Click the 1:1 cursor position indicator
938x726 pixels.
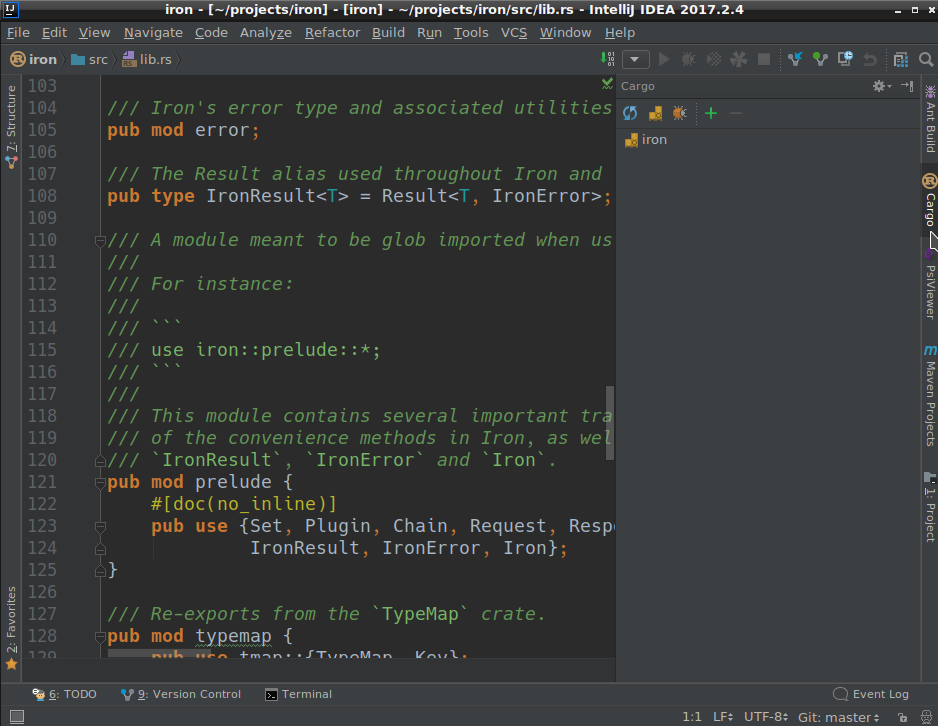point(692,717)
